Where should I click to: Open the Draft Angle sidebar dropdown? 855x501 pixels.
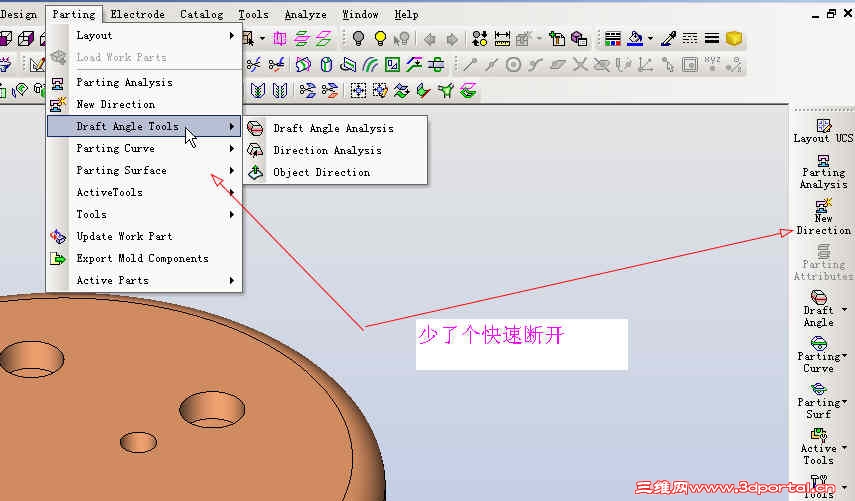click(x=844, y=310)
